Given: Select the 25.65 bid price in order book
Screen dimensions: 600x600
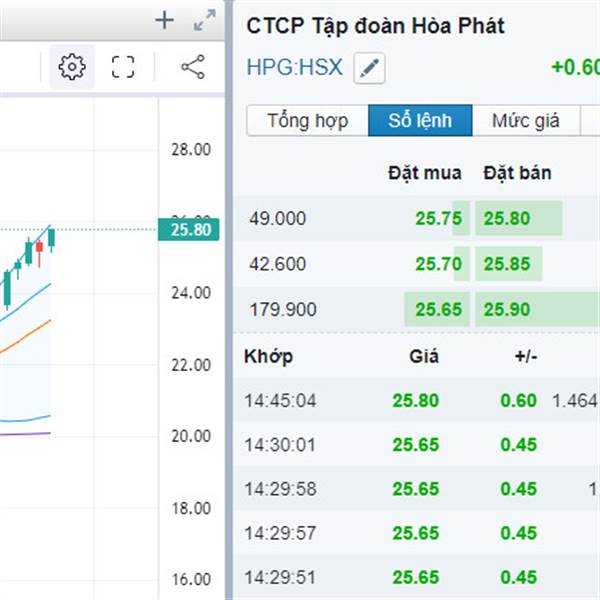Looking at the screenshot, I should tap(439, 310).
